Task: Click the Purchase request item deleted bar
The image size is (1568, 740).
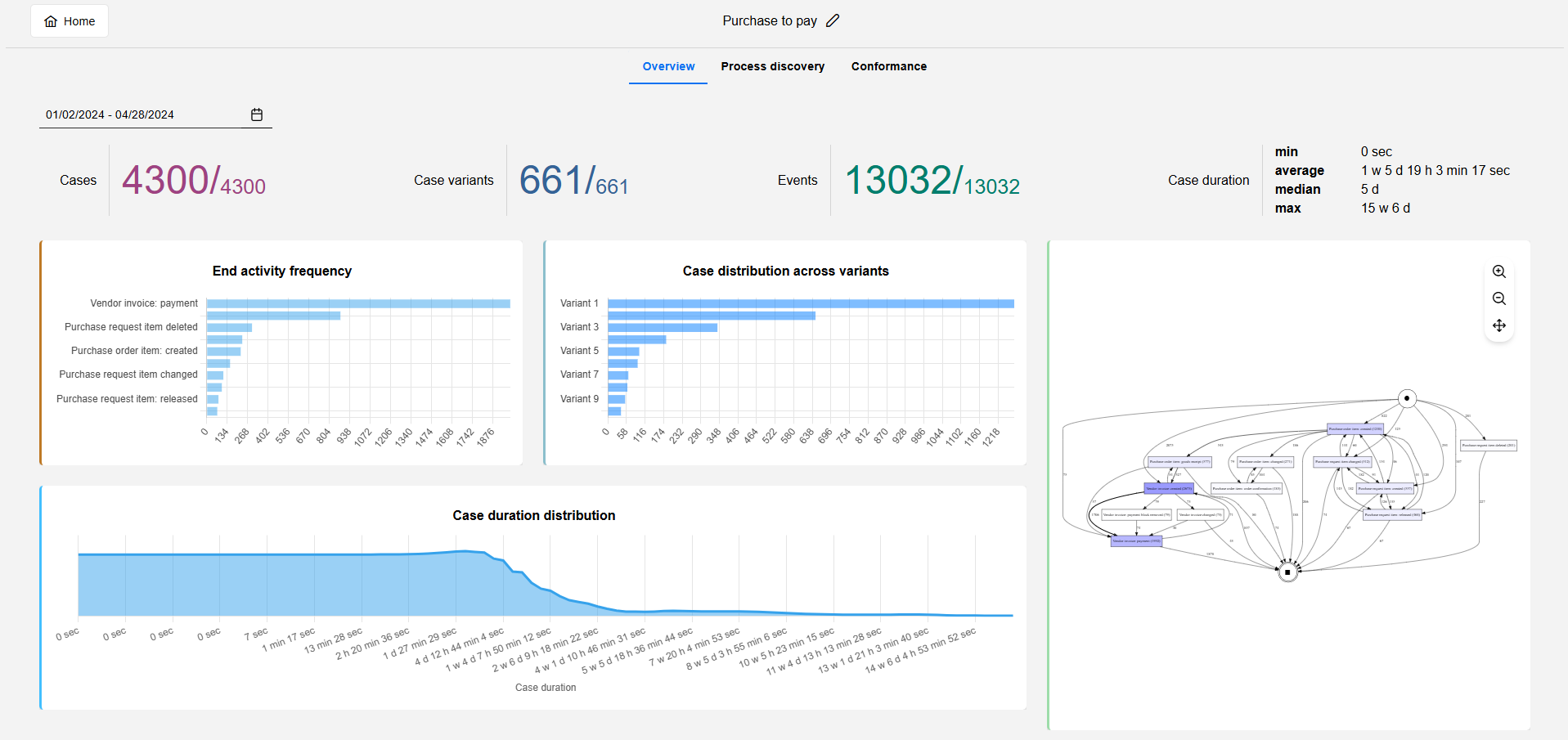Action: pyautogui.click(x=229, y=327)
